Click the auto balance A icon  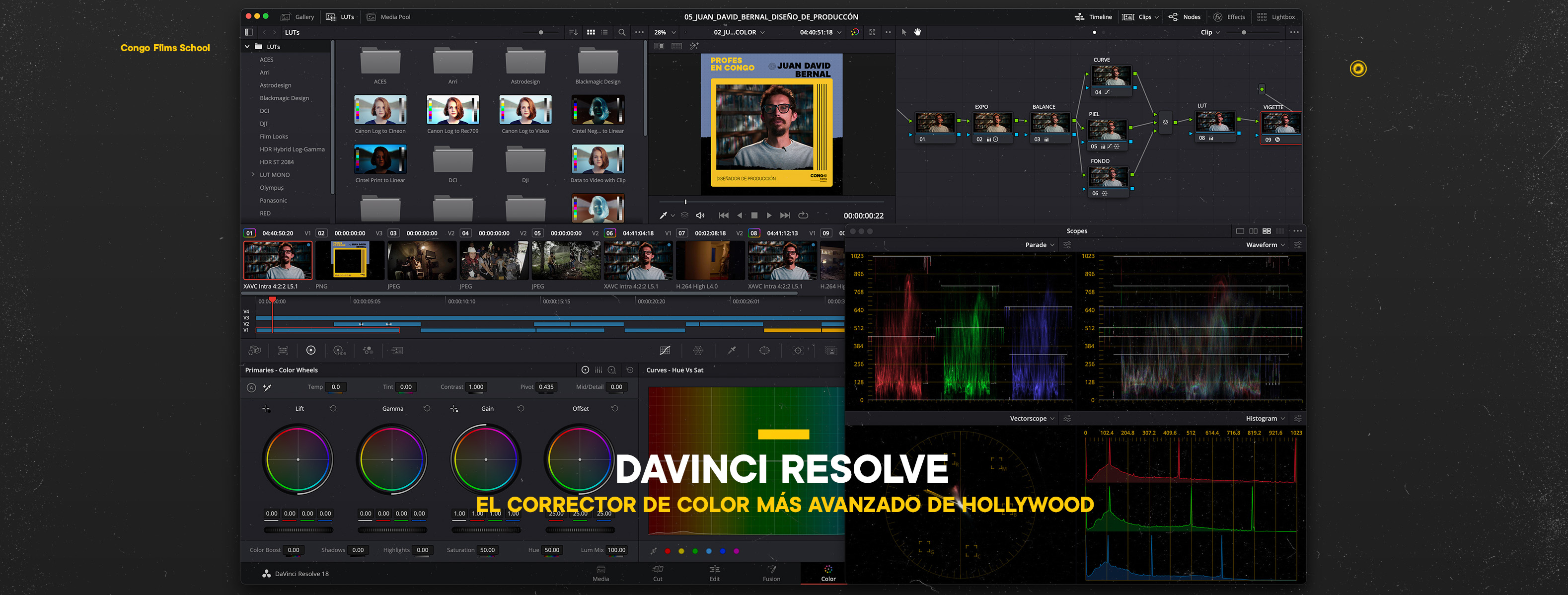251,387
